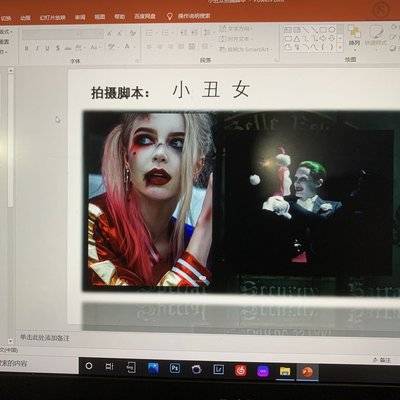Click the 单击此处添加备注 notes field
The height and width of the screenshot is (400, 400).
point(45,338)
